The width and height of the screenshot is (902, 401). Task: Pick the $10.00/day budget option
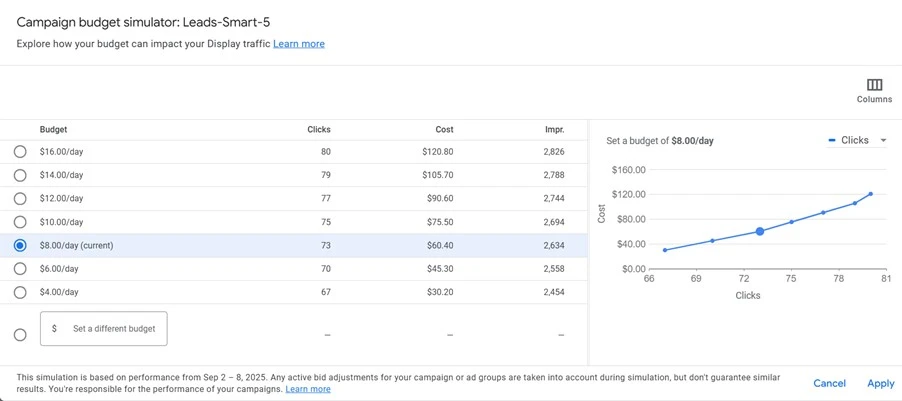click(x=20, y=222)
